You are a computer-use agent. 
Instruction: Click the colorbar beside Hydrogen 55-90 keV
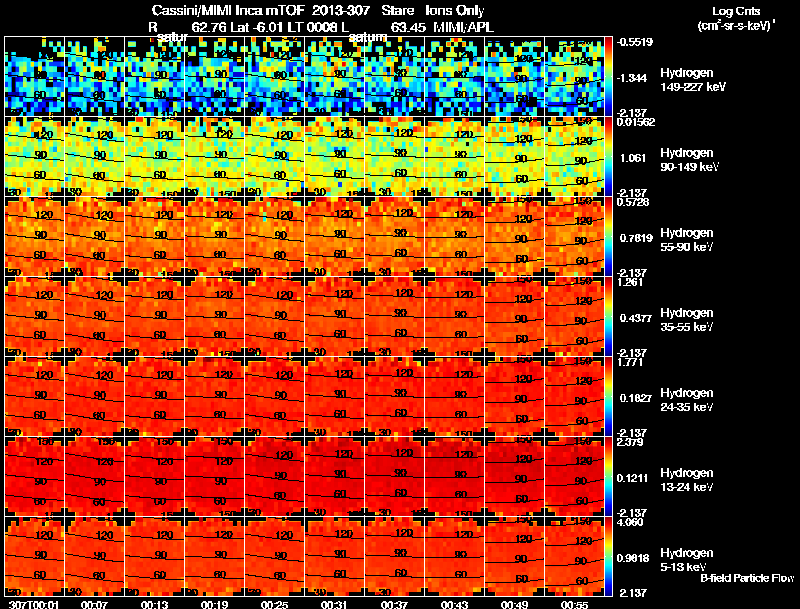[608, 237]
